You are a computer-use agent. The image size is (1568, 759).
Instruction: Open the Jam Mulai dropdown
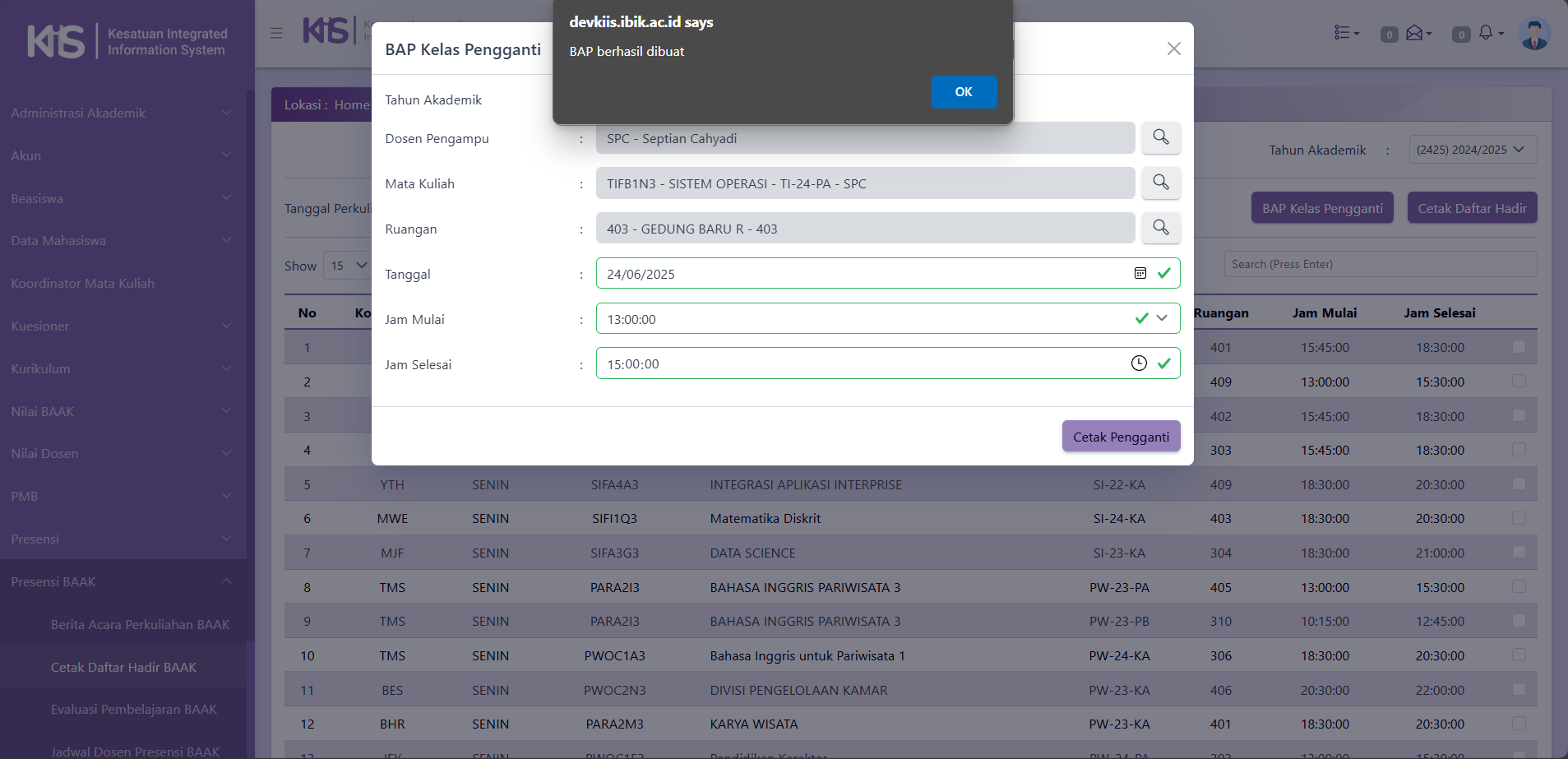point(1162,318)
